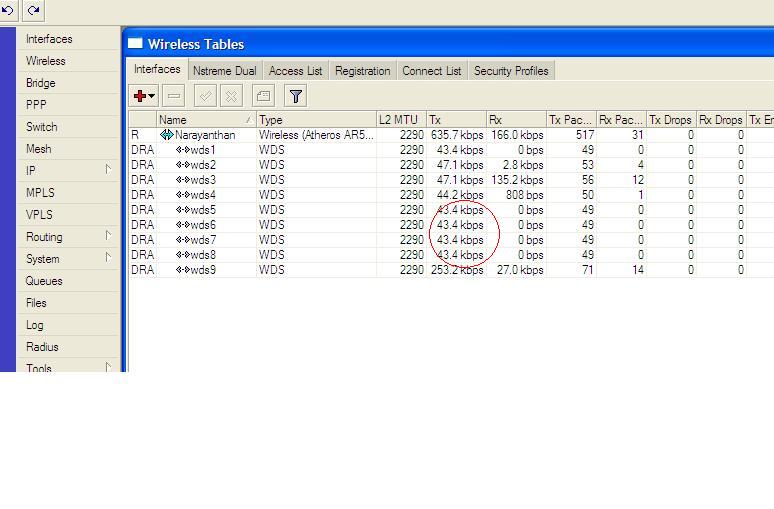Click the minus remove button

(174, 96)
